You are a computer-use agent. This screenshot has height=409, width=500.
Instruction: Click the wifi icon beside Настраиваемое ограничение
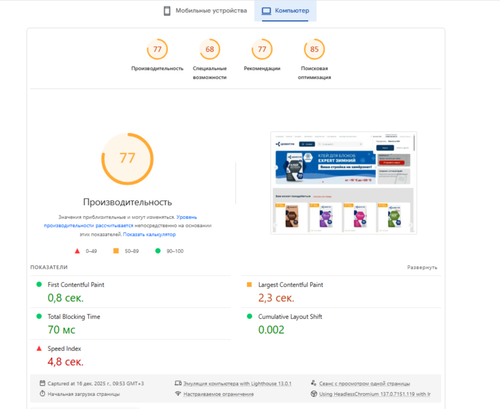point(178,394)
